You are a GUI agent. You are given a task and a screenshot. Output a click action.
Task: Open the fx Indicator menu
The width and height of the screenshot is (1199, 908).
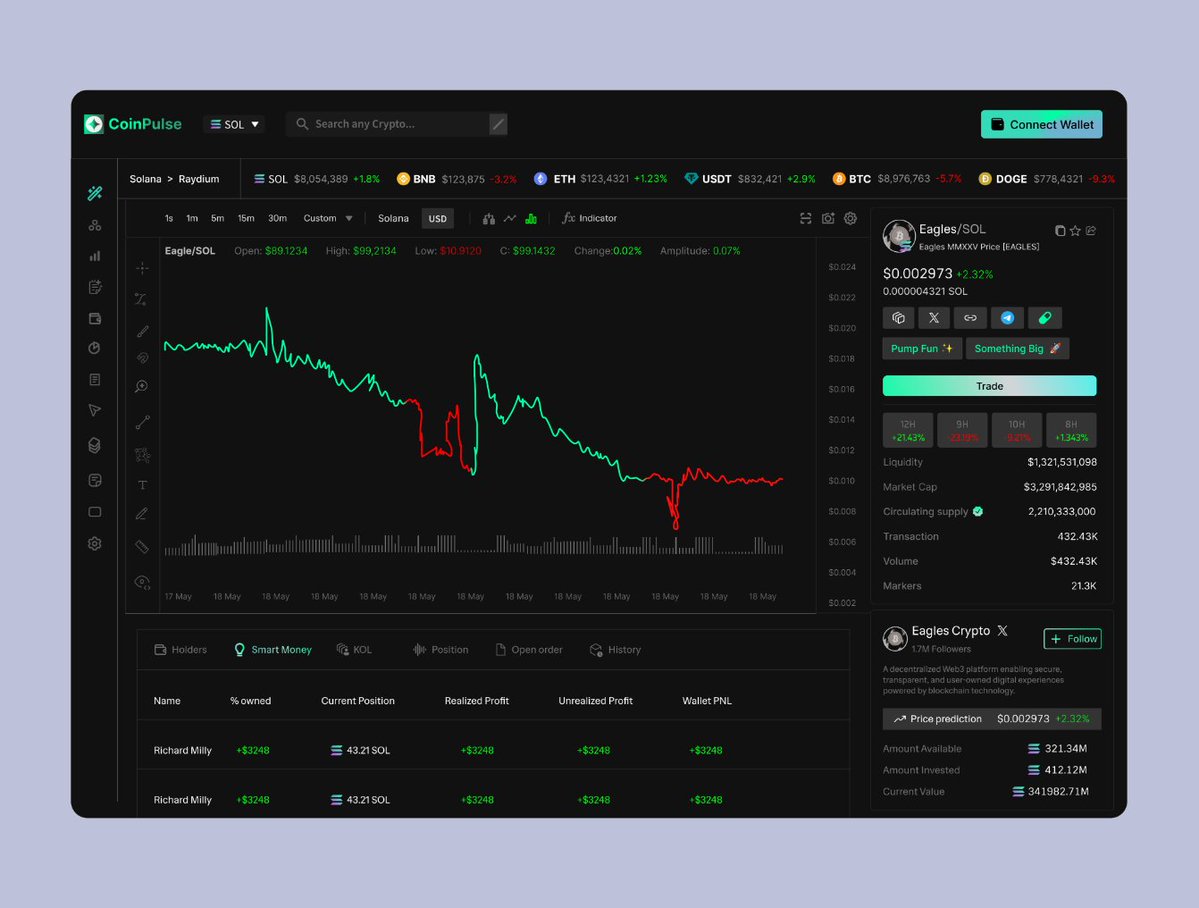point(590,219)
